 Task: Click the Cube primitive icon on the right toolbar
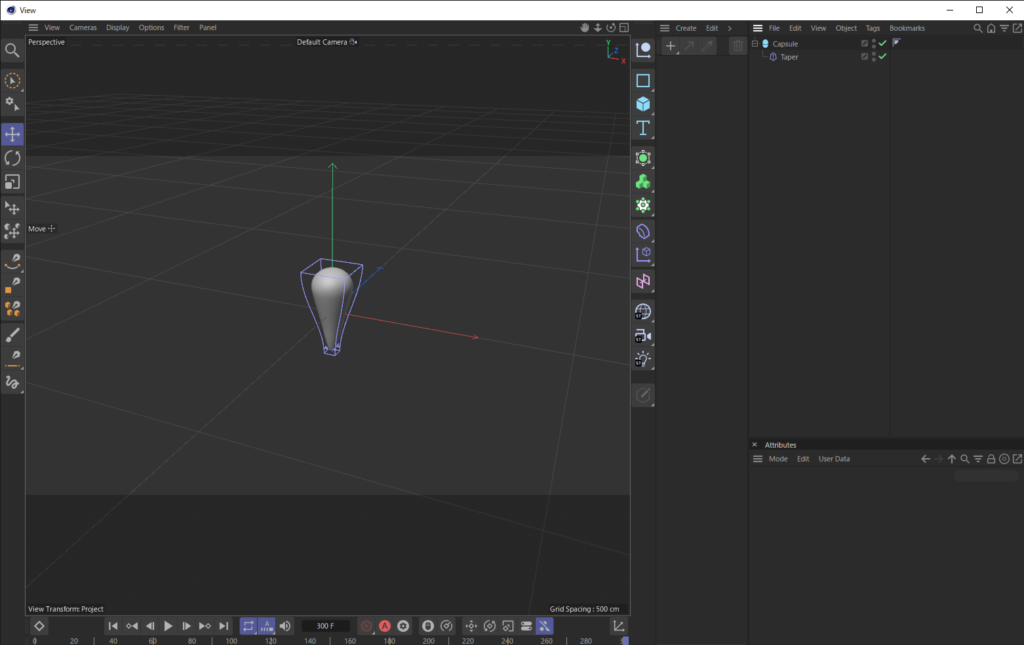[643, 103]
